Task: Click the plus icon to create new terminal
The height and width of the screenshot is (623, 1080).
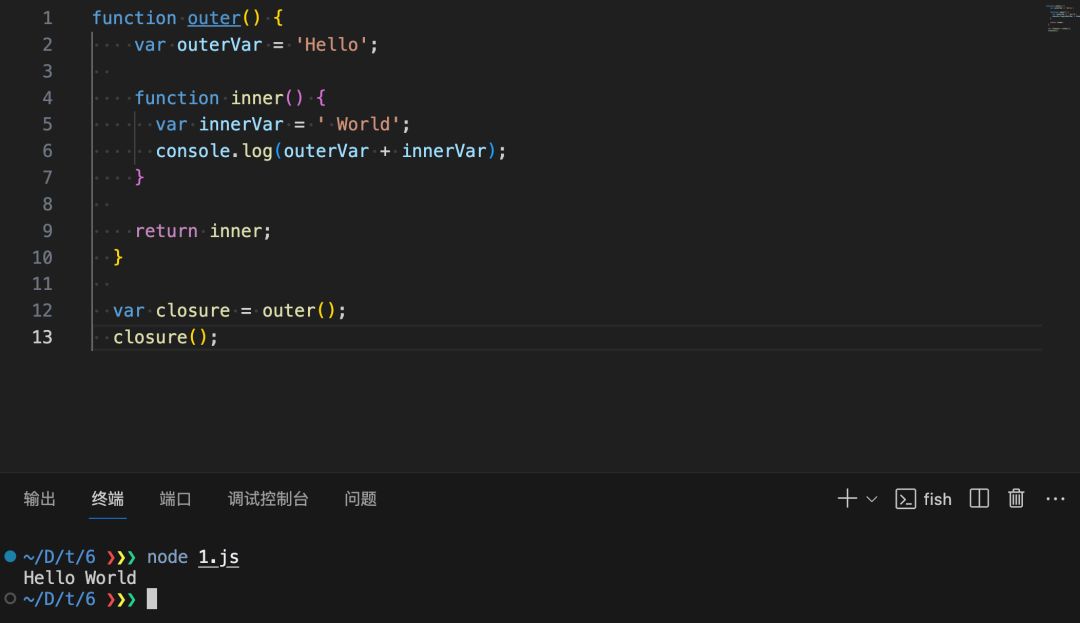Action: click(847, 499)
